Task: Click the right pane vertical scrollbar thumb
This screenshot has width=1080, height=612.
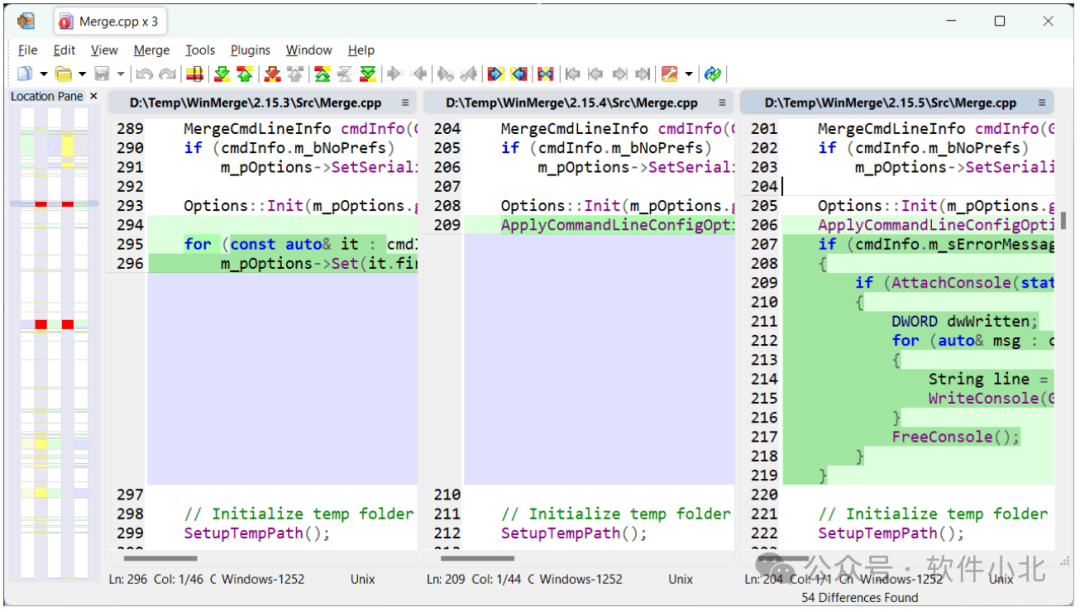Action: (x=1064, y=220)
